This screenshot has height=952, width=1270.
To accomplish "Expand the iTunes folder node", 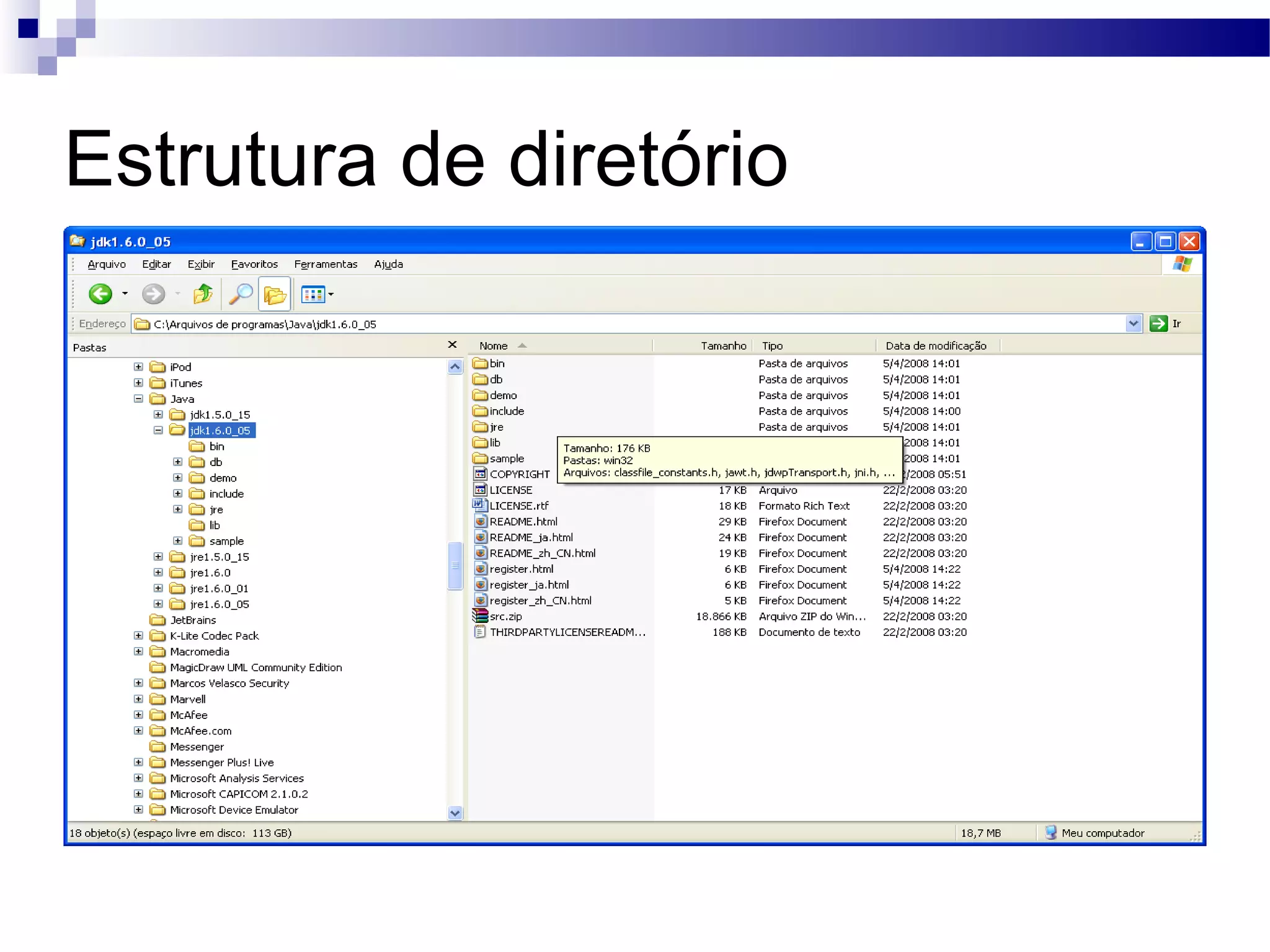I will pos(138,383).
